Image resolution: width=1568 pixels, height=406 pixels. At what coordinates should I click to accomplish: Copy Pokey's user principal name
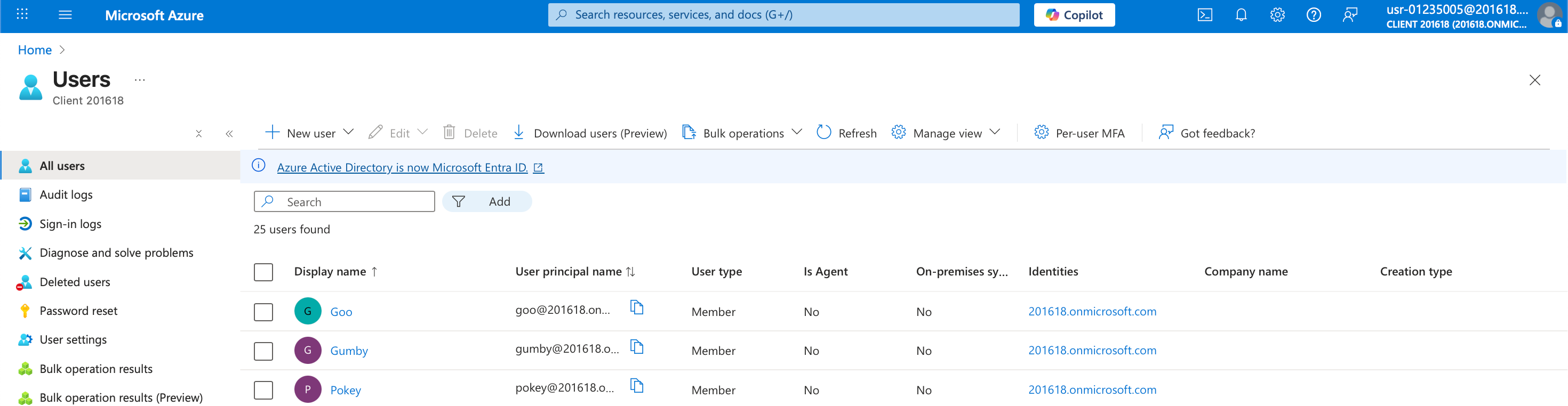click(637, 386)
